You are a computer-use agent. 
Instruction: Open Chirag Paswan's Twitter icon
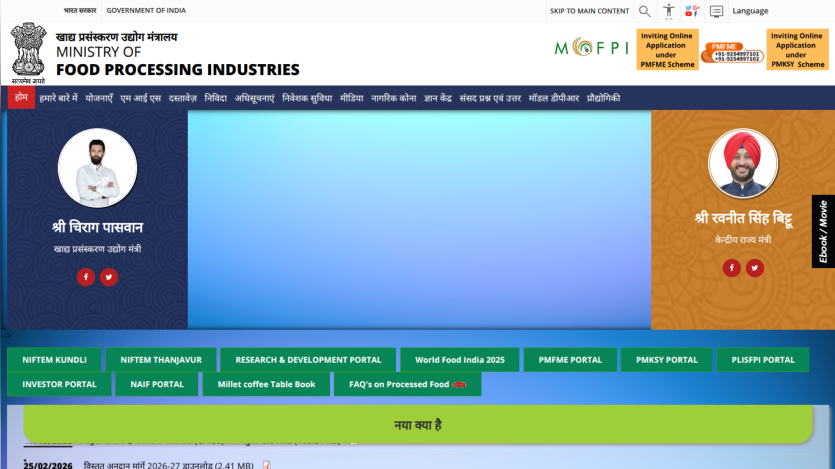click(109, 277)
